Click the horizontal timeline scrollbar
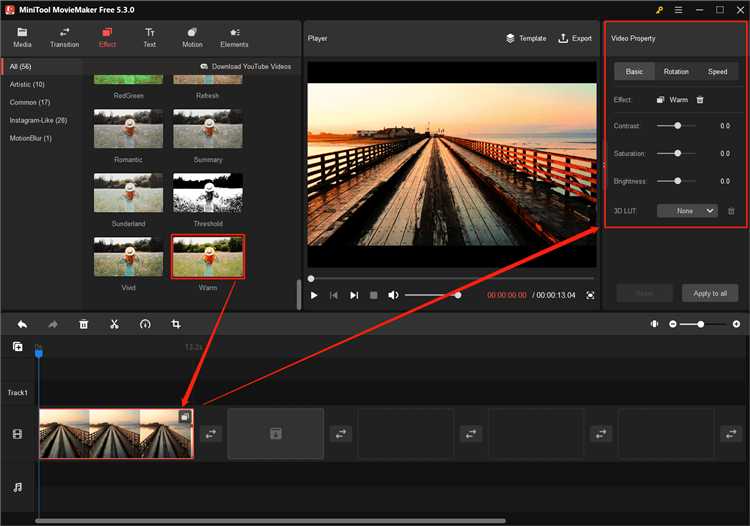The width and height of the screenshot is (750, 526). pos(270,521)
